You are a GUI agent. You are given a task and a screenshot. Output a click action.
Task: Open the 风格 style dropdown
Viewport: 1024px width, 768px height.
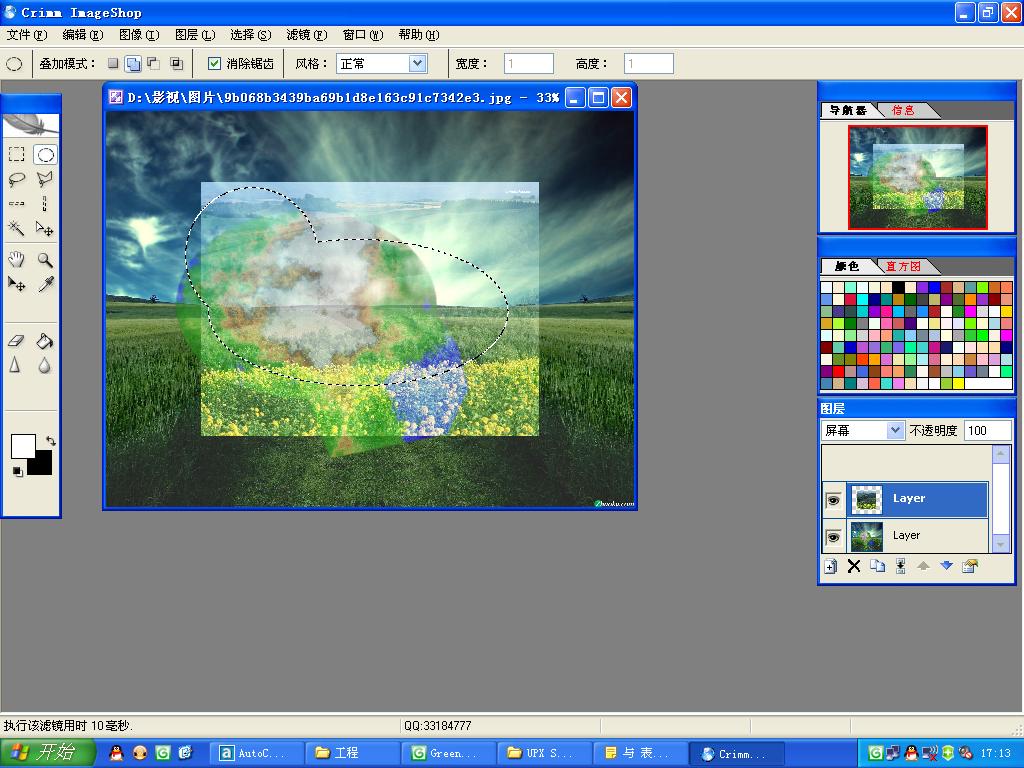click(x=417, y=63)
